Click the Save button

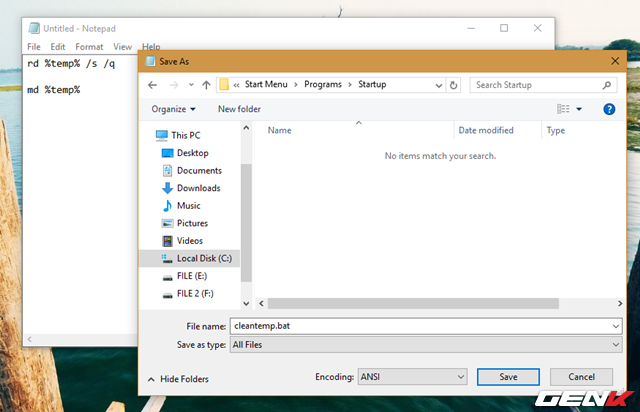508,377
